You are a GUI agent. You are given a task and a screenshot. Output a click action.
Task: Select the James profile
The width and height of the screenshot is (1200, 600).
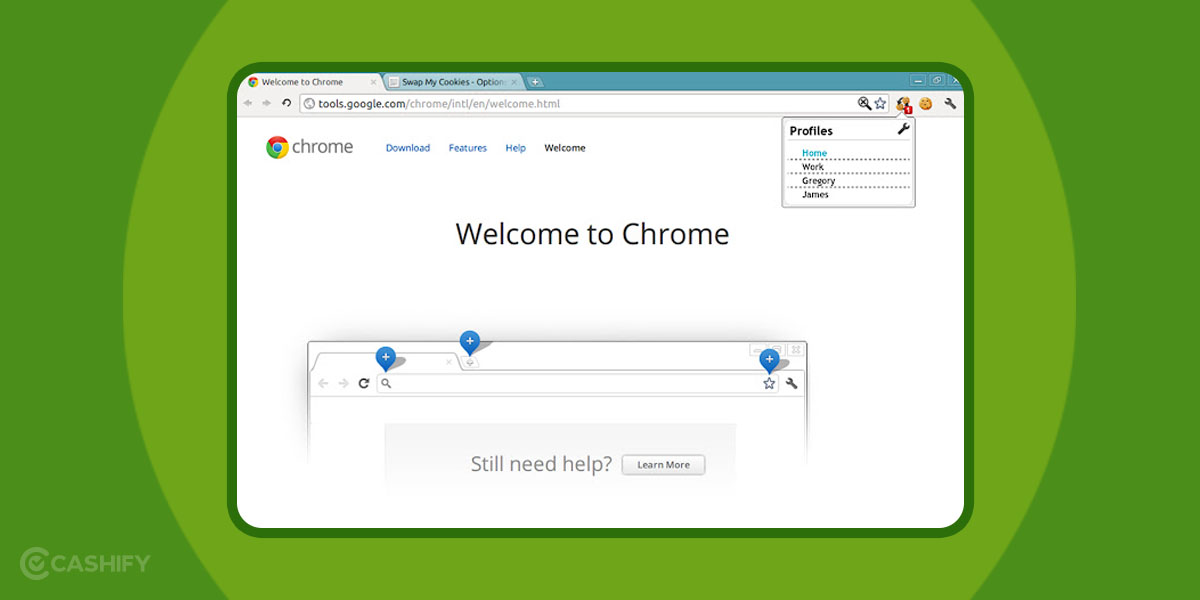tap(813, 194)
